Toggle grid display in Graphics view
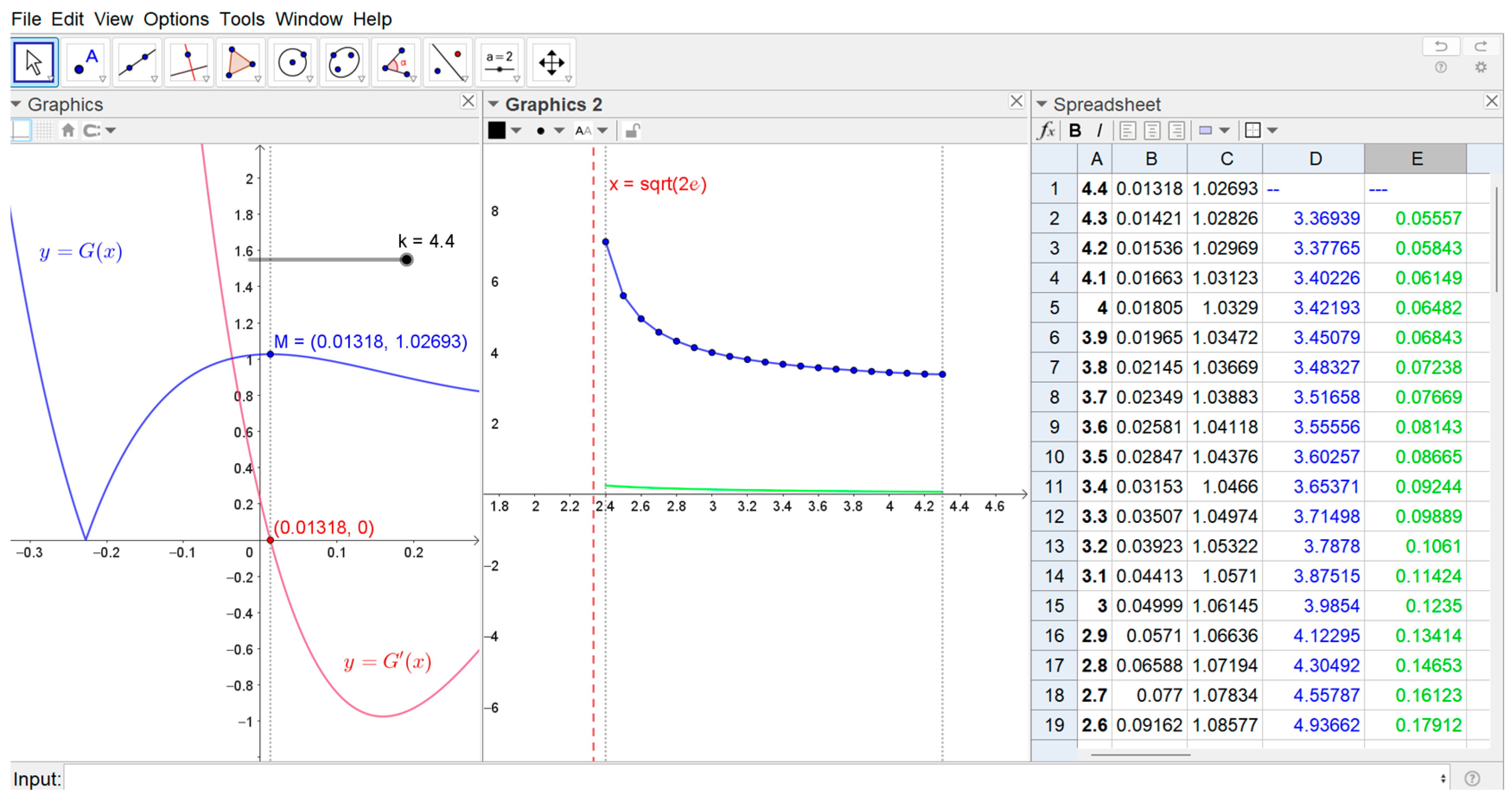This screenshot has height=801, width=1512. (x=45, y=130)
